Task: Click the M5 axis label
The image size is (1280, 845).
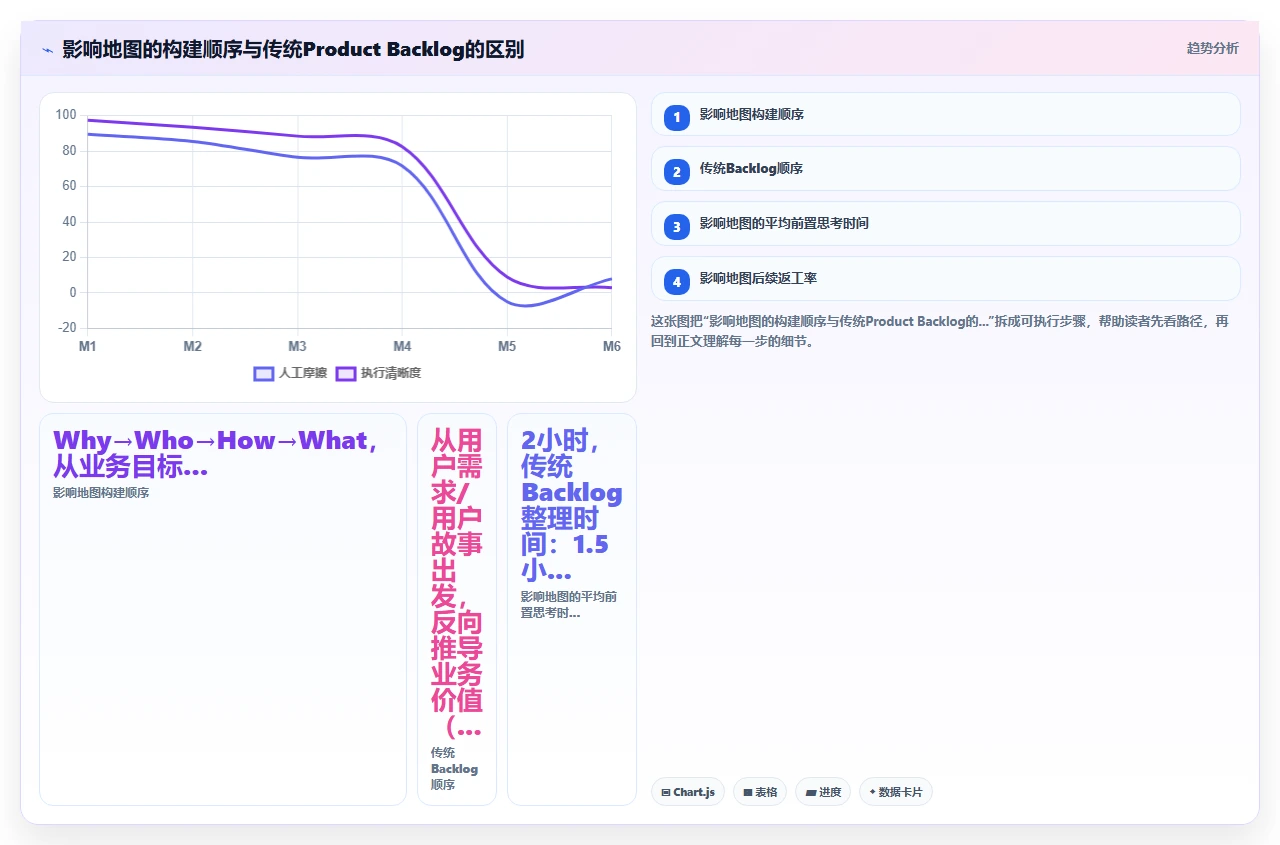Action: coord(507,346)
